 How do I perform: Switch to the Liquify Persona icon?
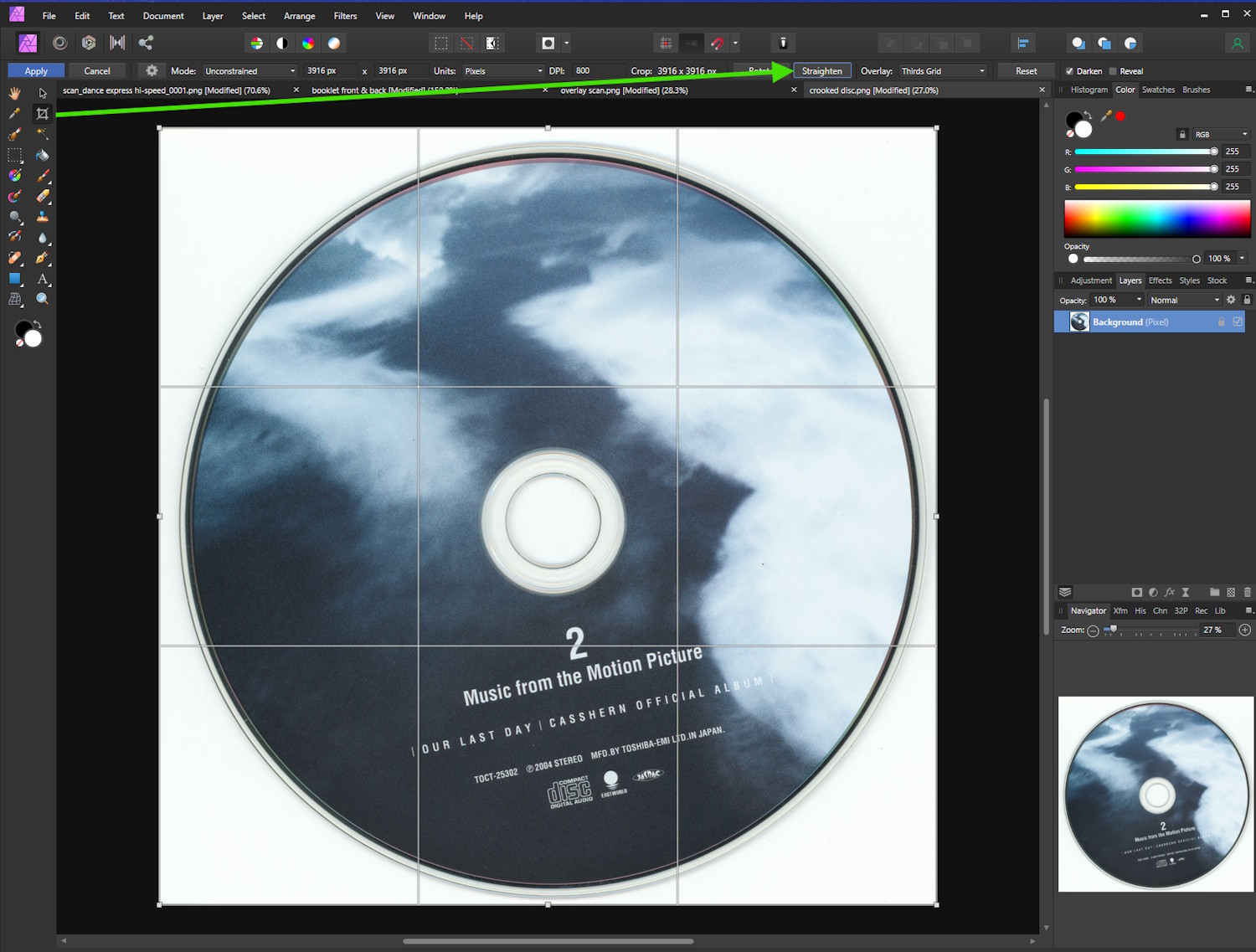(59, 43)
